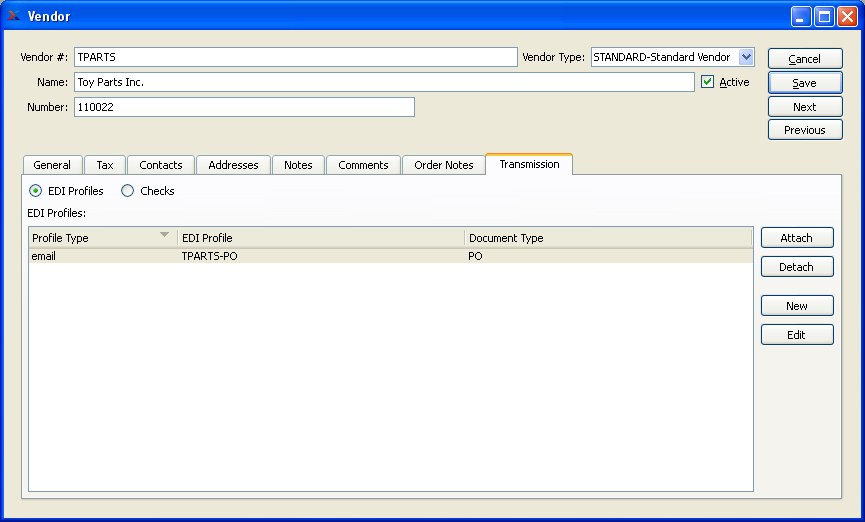Open the Order Notes tab
Image resolution: width=865 pixels, height=522 pixels.
(444, 165)
